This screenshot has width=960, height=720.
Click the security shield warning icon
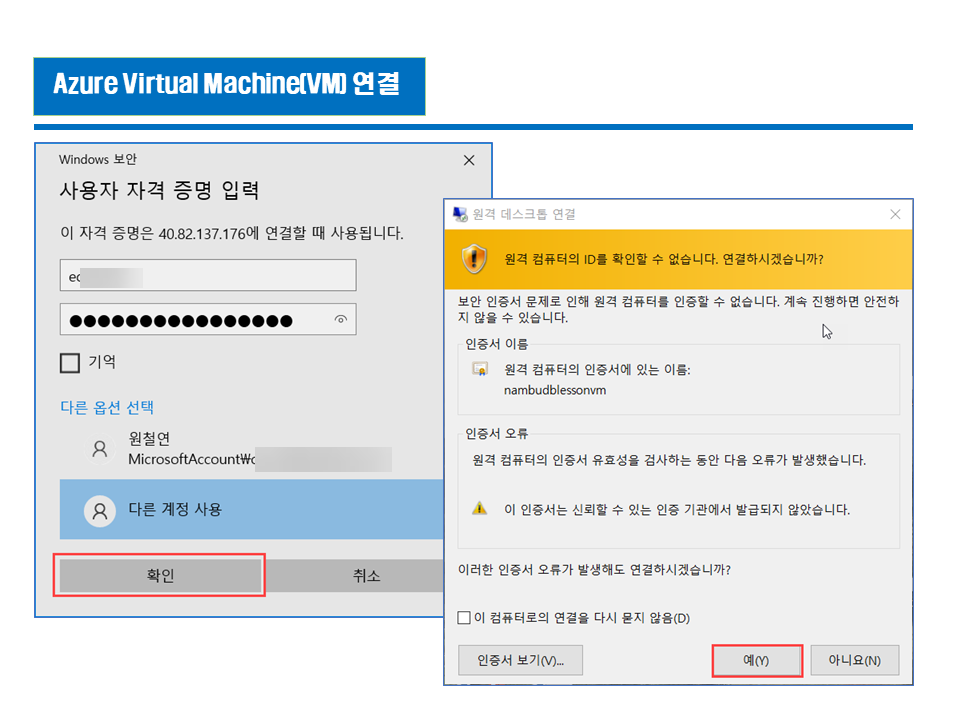[474, 259]
